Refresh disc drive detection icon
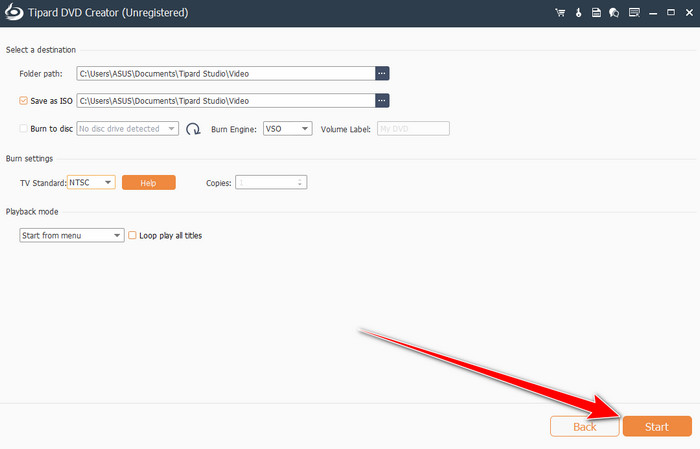This screenshot has width=700, height=449. tap(193, 129)
